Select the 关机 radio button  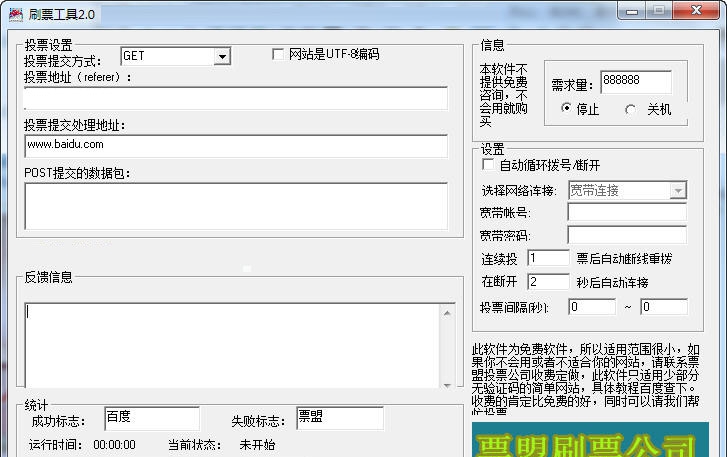point(630,110)
